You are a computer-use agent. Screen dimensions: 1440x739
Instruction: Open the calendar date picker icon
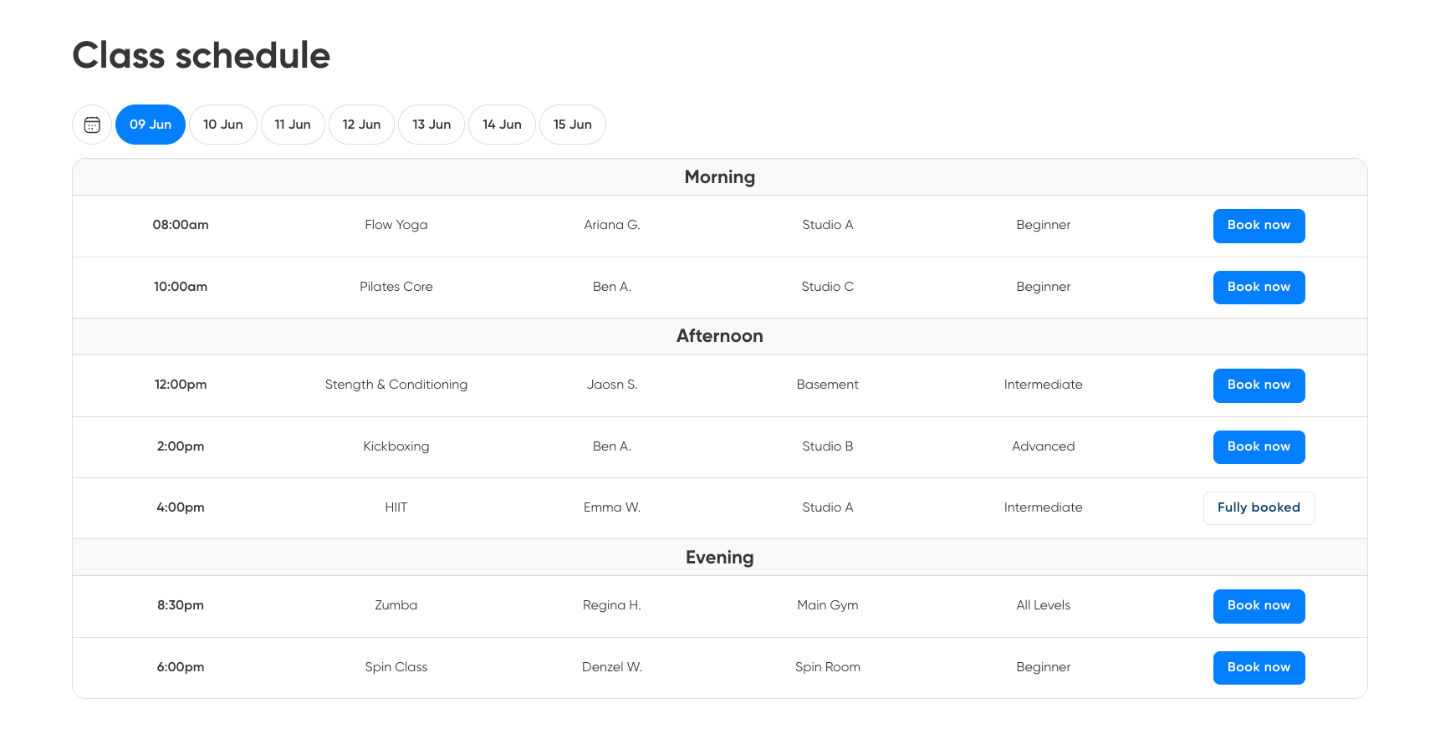pos(92,125)
